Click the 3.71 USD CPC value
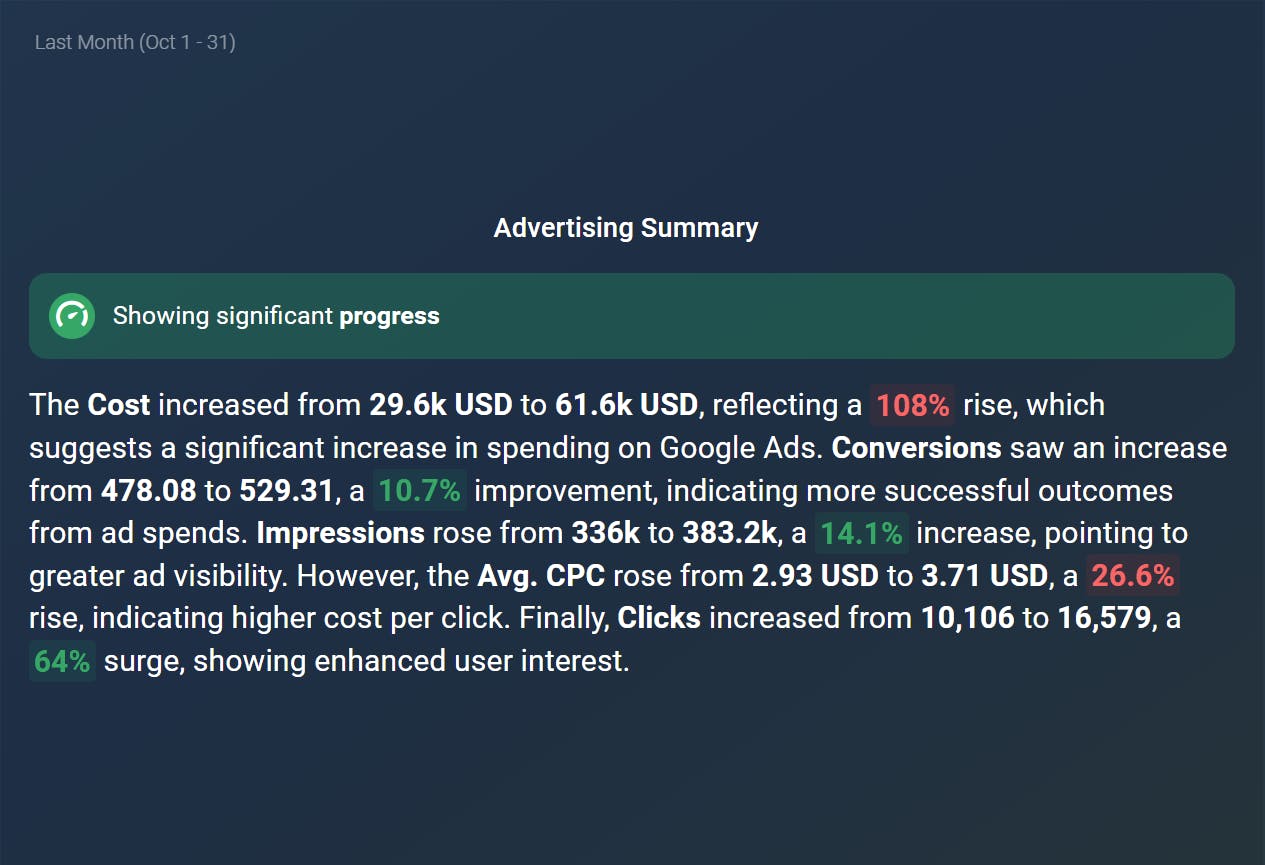The height and width of the screenshot is (865, 1265). (983, 576)
